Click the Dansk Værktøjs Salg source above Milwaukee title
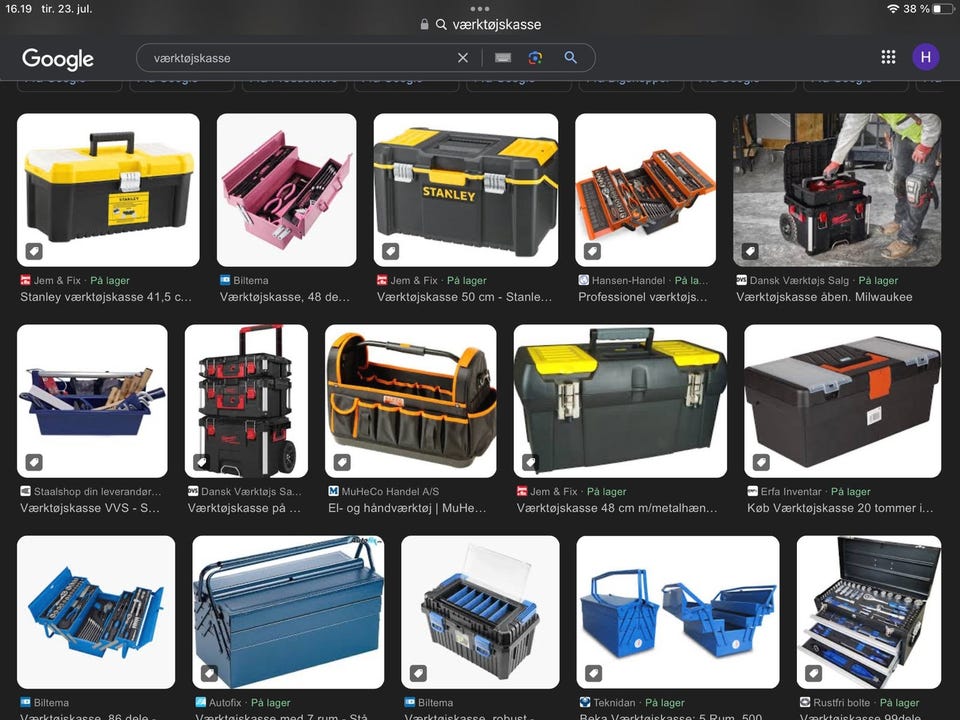 (x=799, y=280)
